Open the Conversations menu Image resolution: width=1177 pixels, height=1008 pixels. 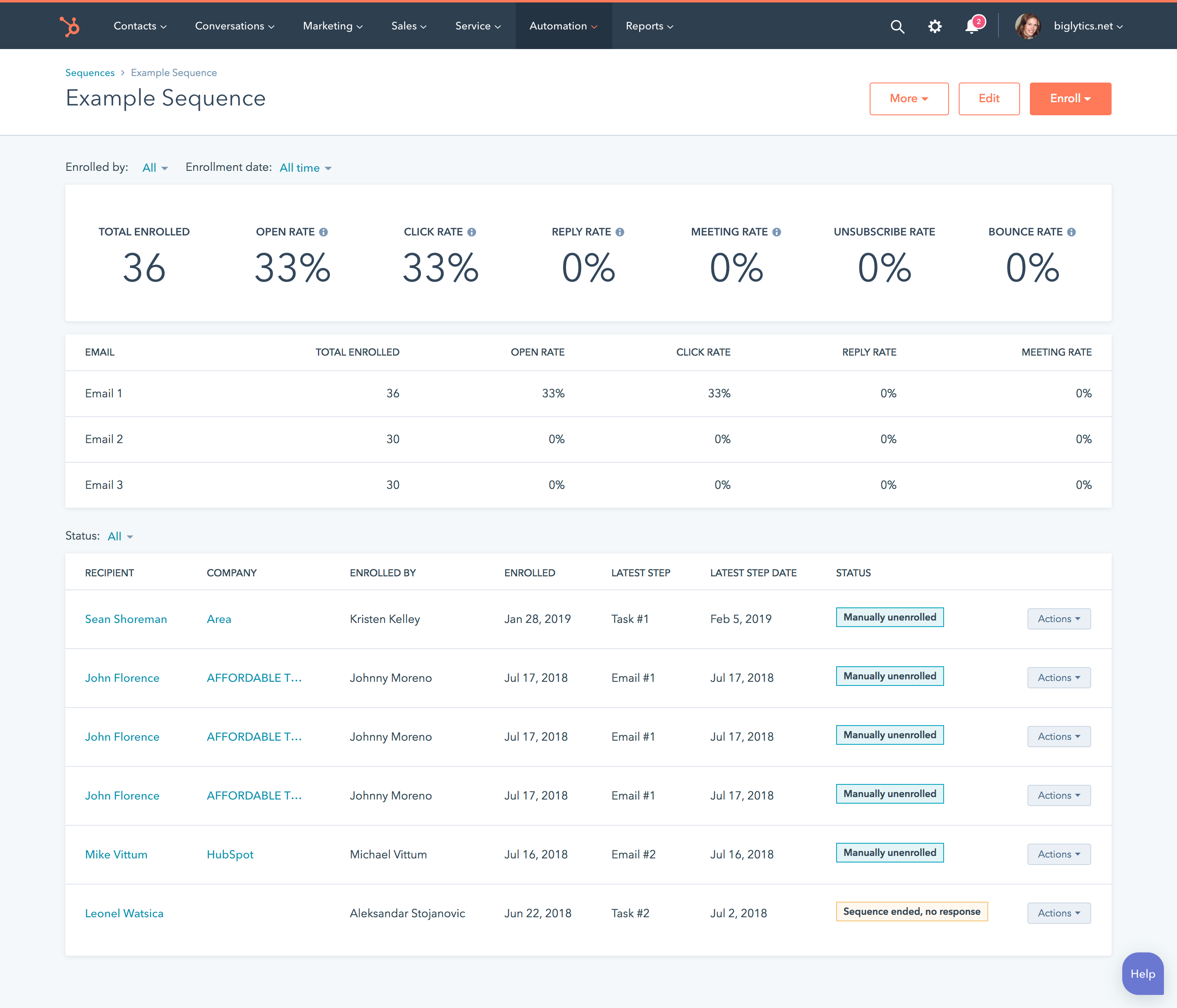[235, 26]
